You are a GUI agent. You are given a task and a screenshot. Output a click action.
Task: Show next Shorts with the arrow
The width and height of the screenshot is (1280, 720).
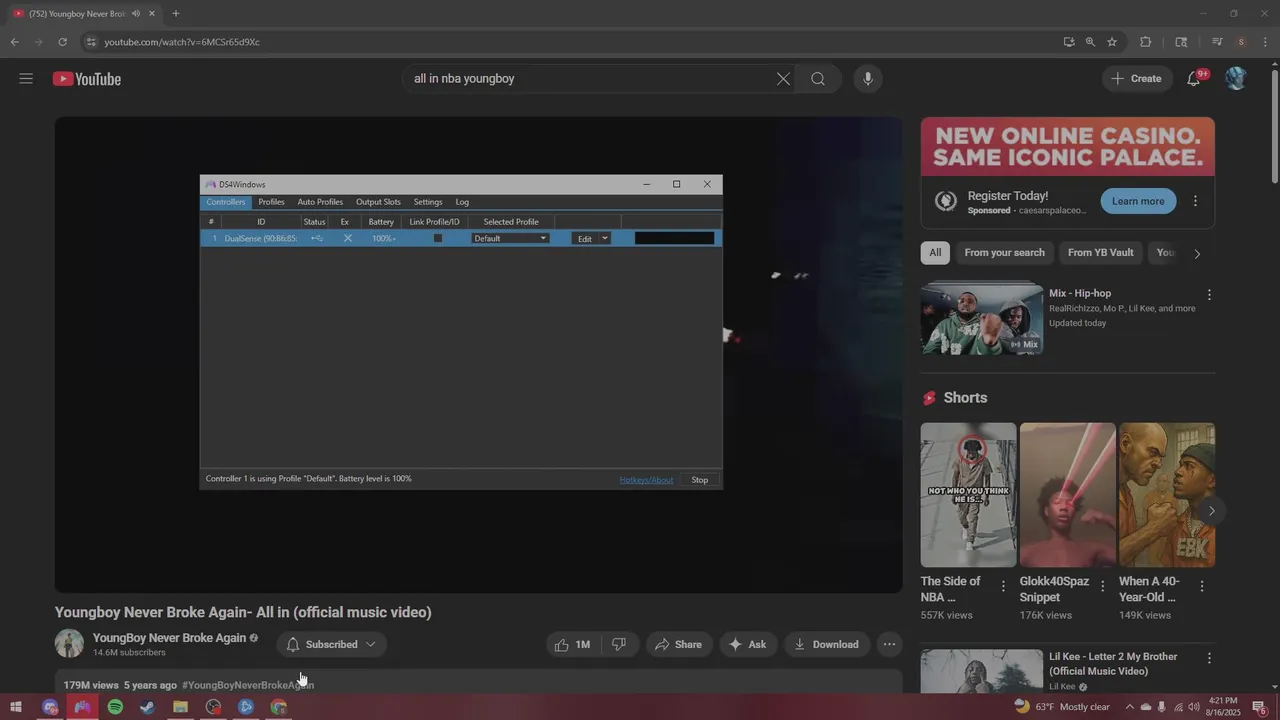click(x=1211, y=511)
